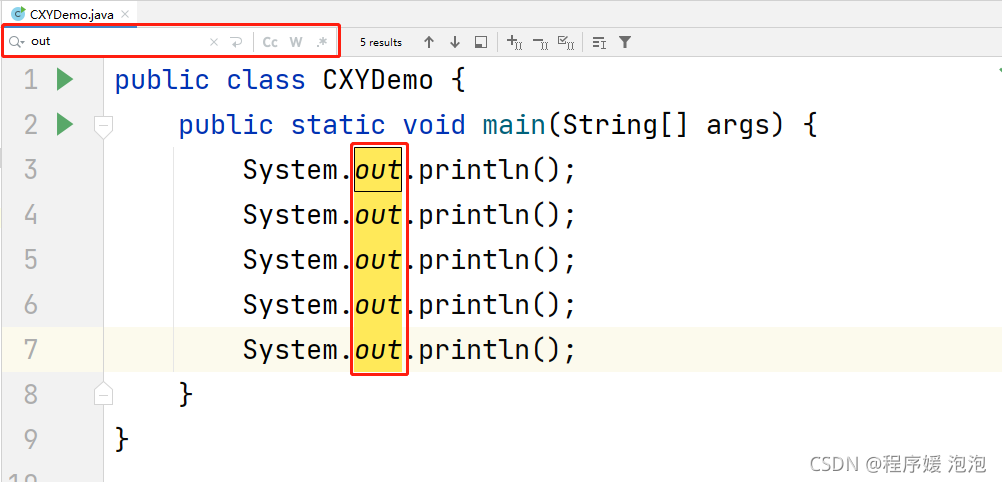This screenshot has height=482, width=1002.
Task: Click highlighted 'out' on line 5
Action: (x=378, y=260)
